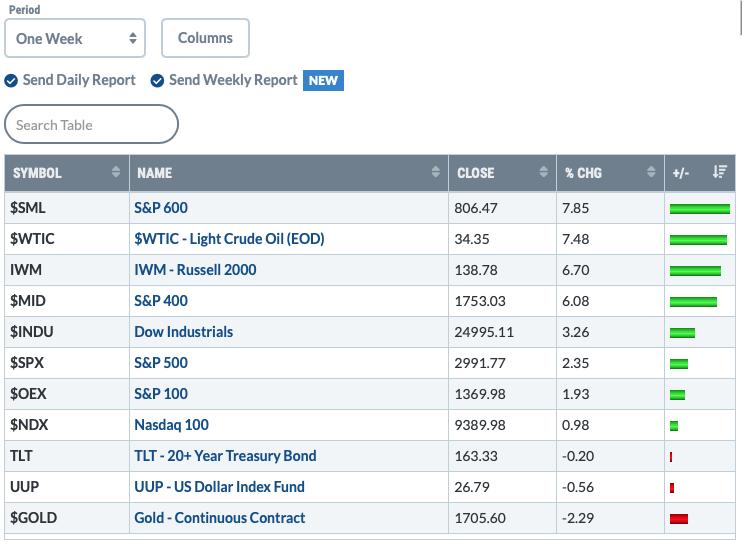The width and height of the screenshot is (742, 544).
Task: Click the close value 24995.11
Action: pyautogui.click(x=484, y=332)
